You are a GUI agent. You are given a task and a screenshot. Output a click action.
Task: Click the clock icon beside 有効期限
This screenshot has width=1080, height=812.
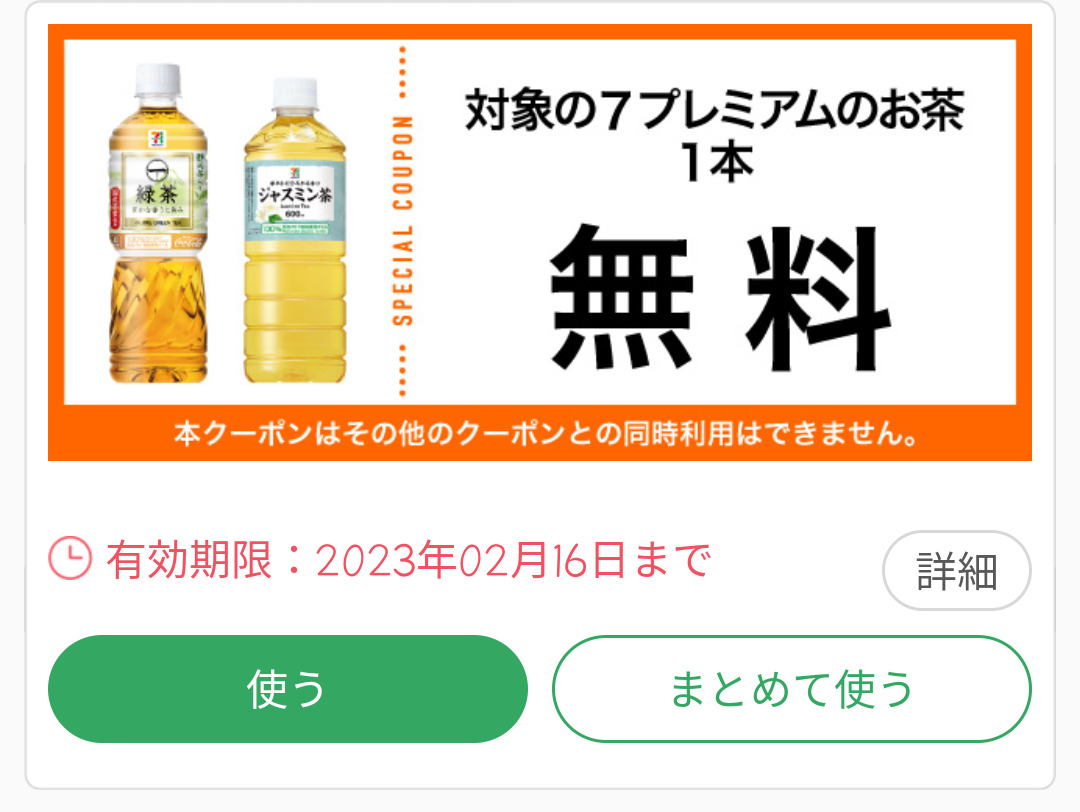[70, 558]
